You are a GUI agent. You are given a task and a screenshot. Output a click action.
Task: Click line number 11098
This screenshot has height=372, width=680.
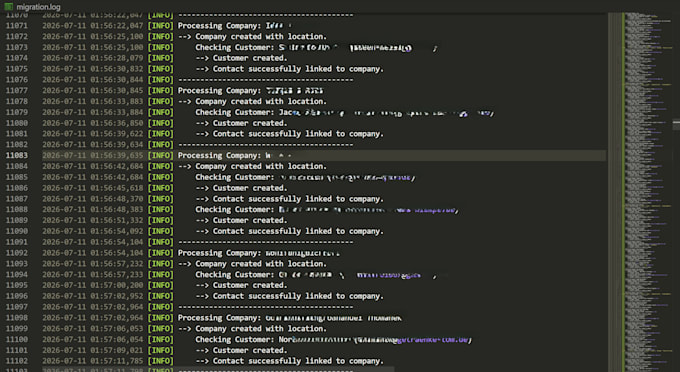16,318
